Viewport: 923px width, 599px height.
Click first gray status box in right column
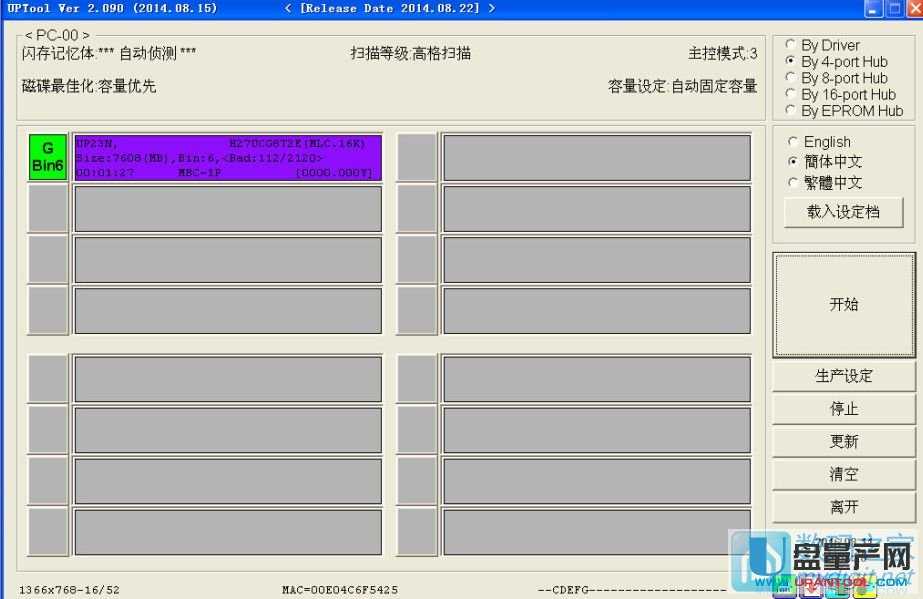(x=416, y=158)
